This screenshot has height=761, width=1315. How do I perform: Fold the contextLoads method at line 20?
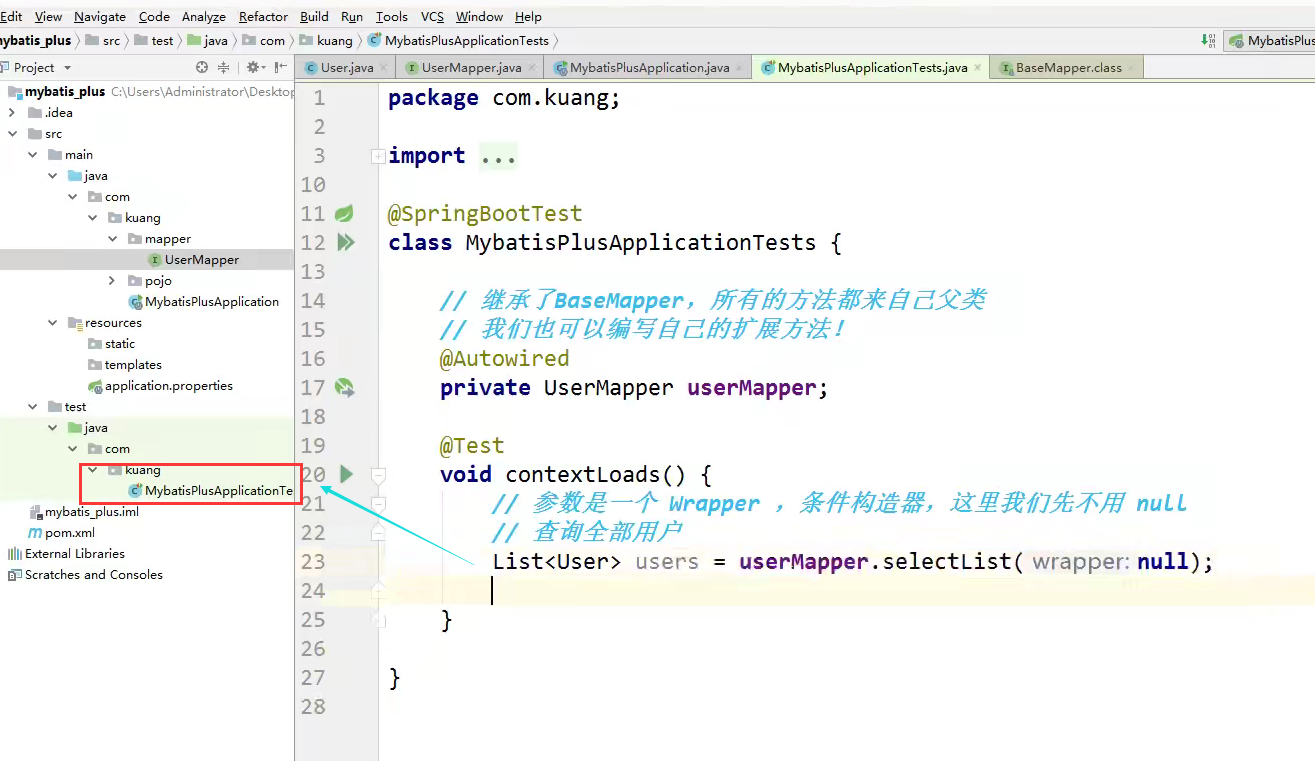pyautogui.click(x=378, y=474)
